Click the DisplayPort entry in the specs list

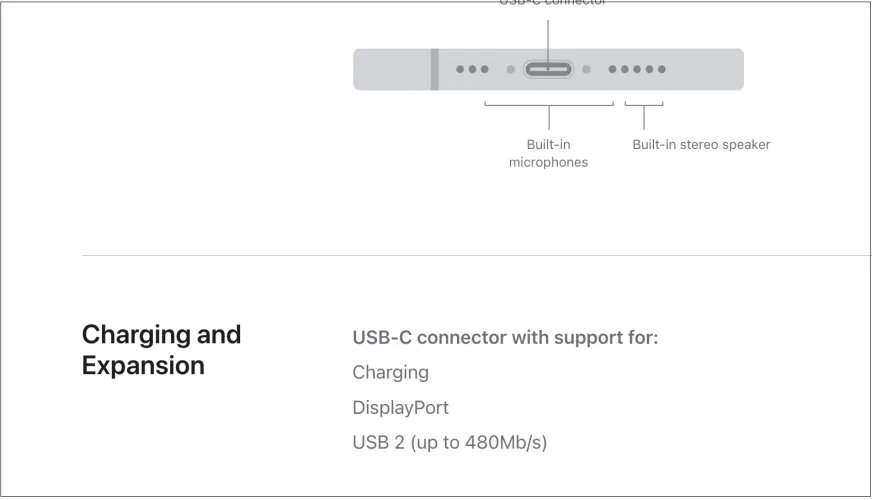(x=401, y=408)
